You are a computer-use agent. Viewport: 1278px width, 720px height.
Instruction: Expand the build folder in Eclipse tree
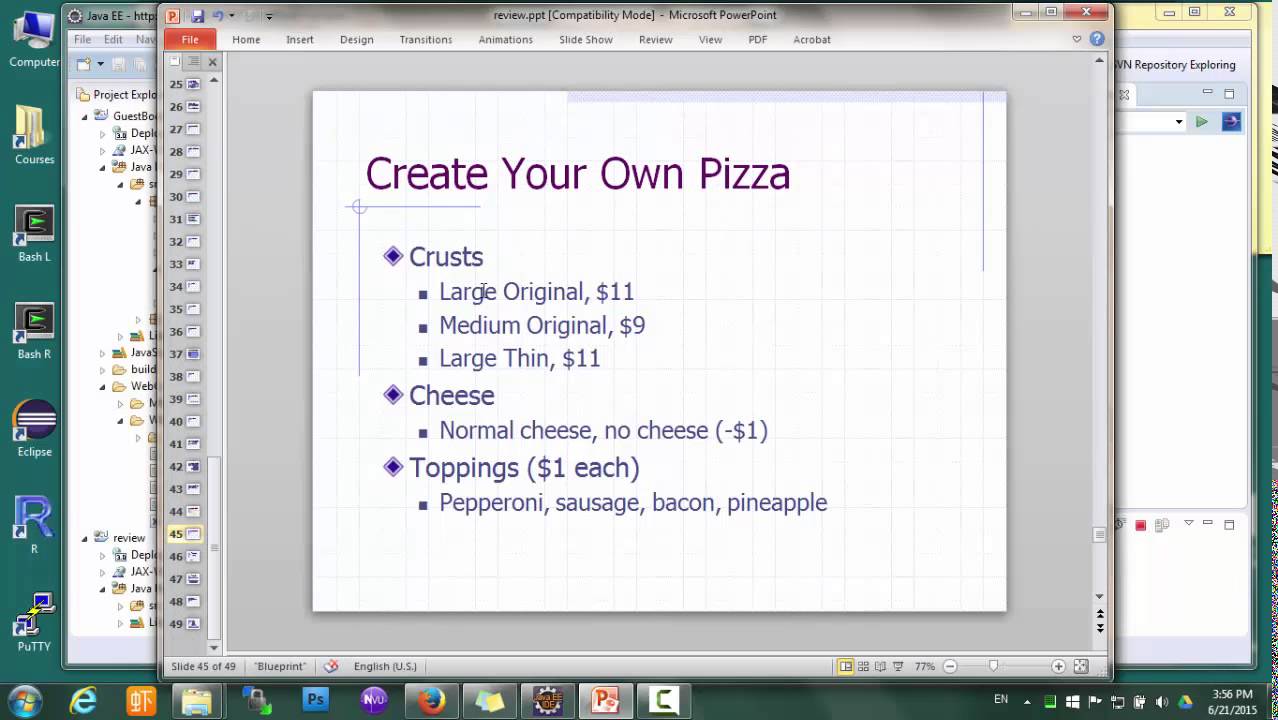(102, 370)
